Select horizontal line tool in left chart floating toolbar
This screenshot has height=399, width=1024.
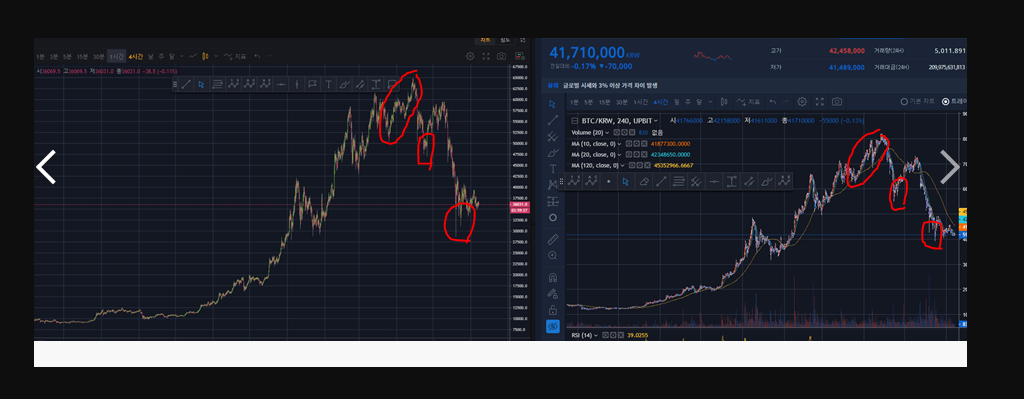click(x=281, y=84)
